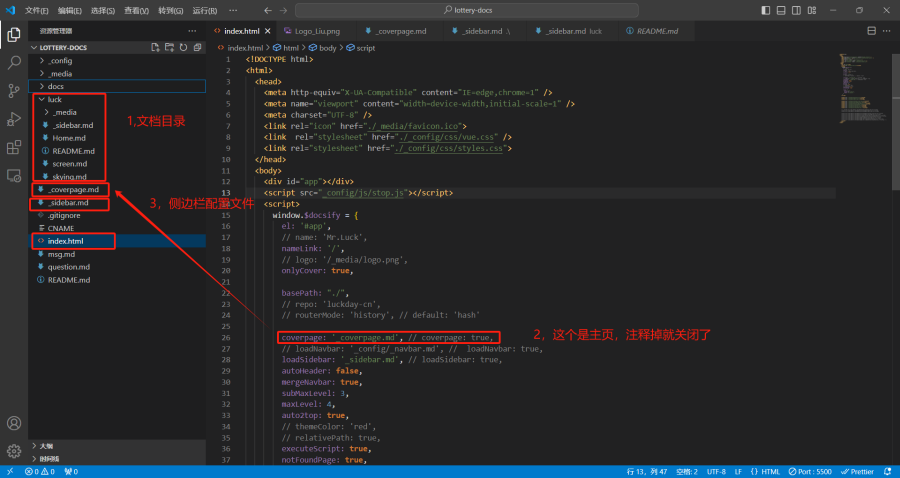Expand the docs folder
This screenshot has height=478, width=900.
click(x=117, y=86)
